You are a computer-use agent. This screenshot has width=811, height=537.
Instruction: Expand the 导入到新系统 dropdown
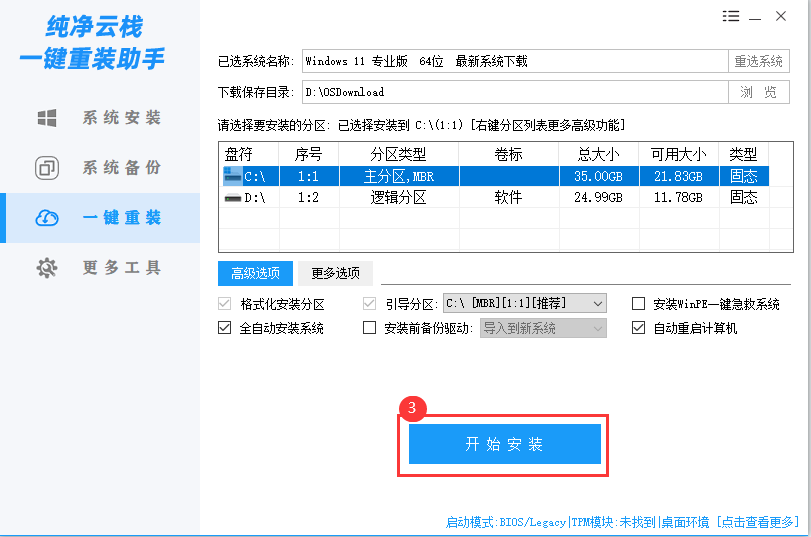(598, 328)
